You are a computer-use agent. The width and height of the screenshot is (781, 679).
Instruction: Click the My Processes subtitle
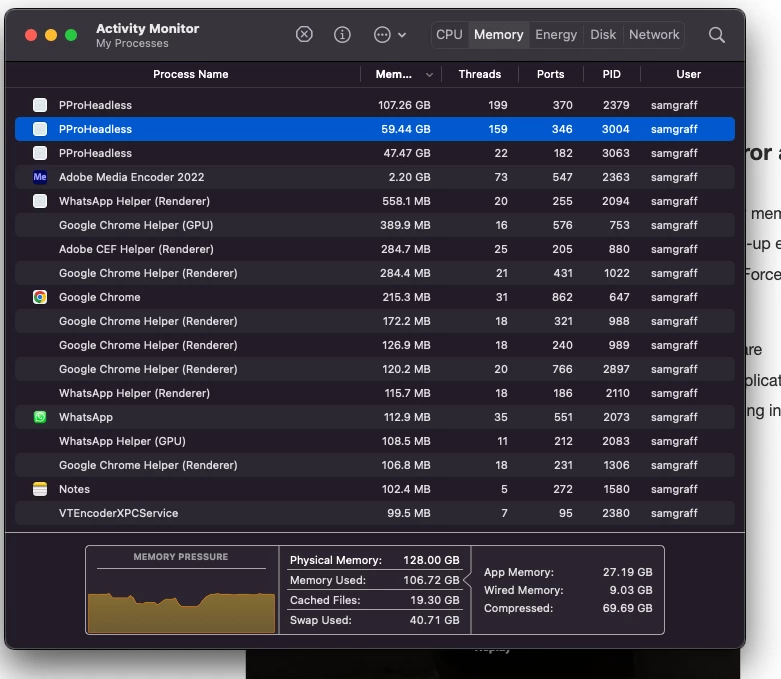coord(132,43)
